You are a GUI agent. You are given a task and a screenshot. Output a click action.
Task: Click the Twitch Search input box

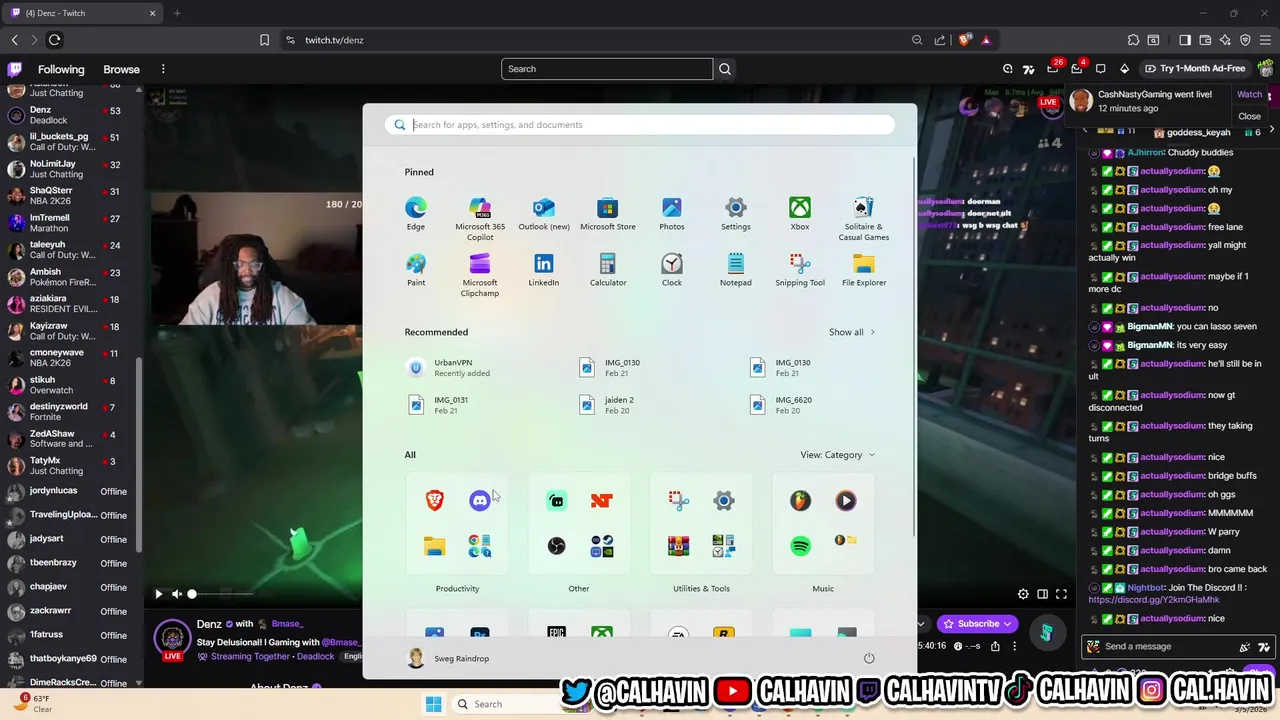pos(607,69)
